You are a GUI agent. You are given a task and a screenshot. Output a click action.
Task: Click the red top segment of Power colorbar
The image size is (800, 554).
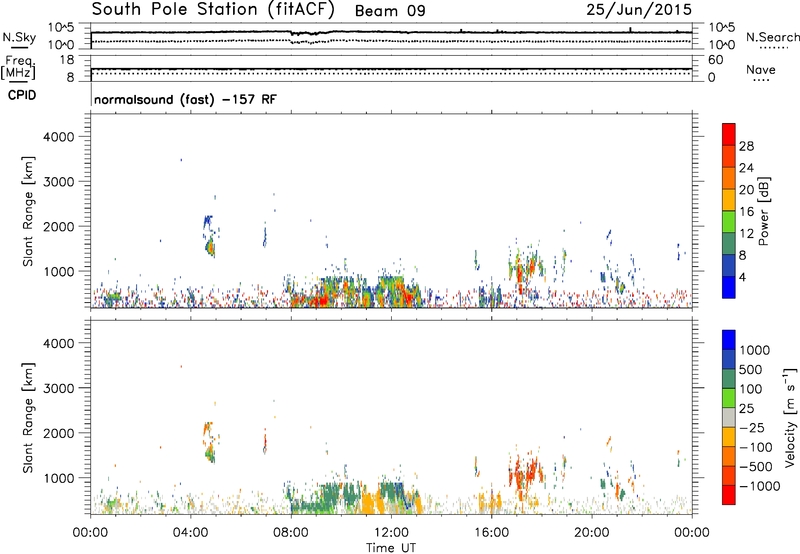click(x=729, y=134)
